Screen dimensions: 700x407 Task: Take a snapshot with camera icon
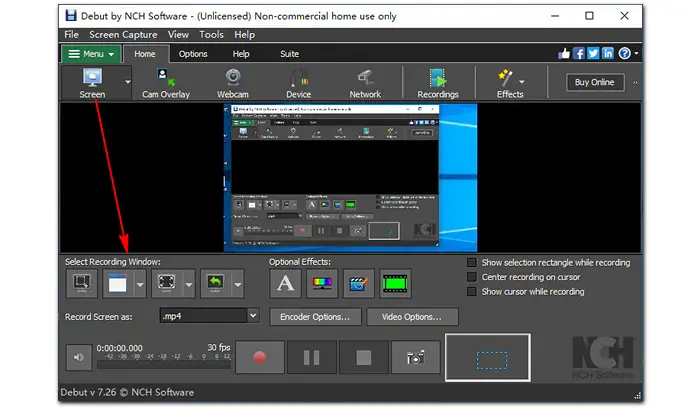415,357
